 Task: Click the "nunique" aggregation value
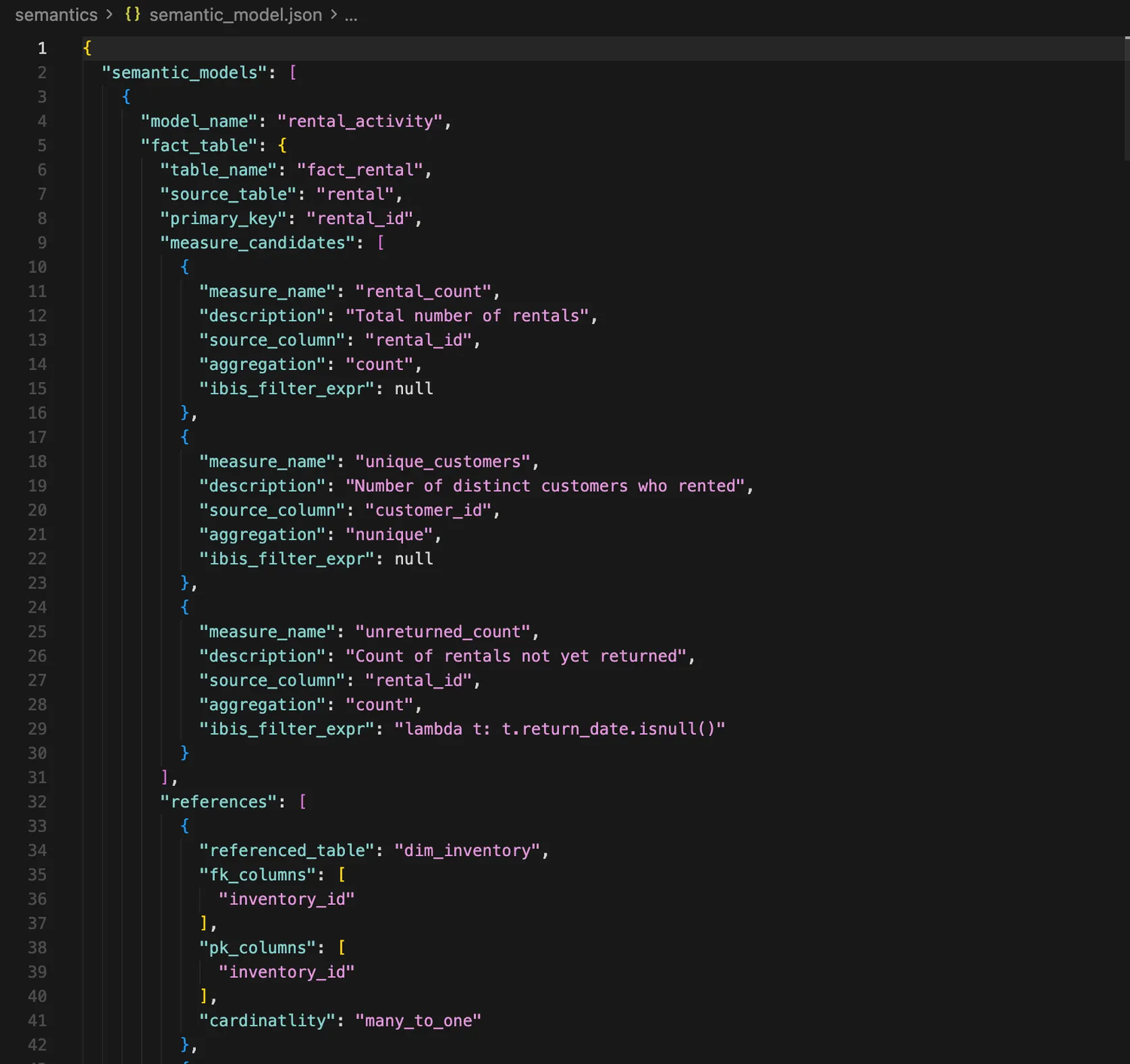pyautogui.click(x=389, y=534)
